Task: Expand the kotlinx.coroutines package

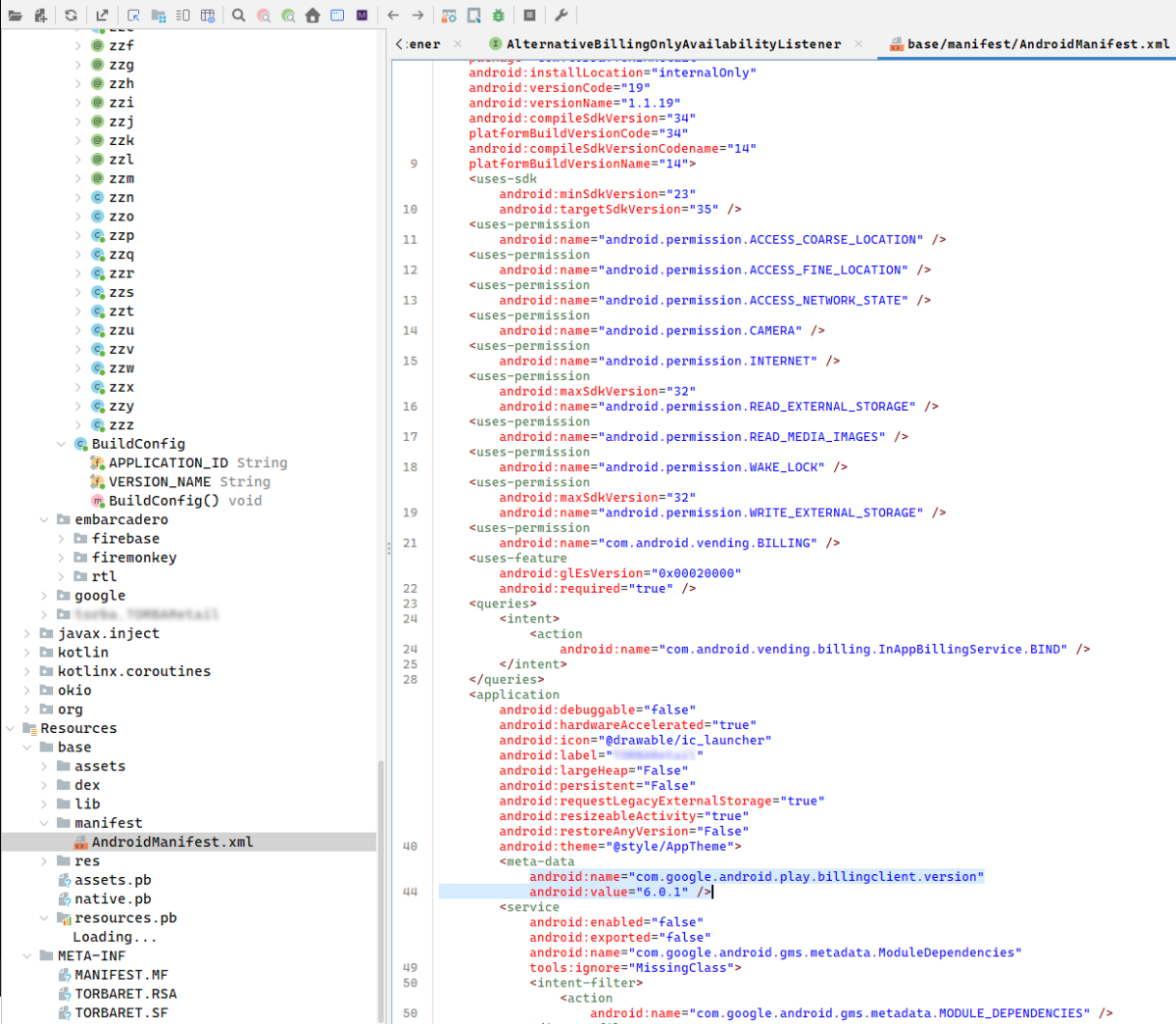Action: (27, 671)
